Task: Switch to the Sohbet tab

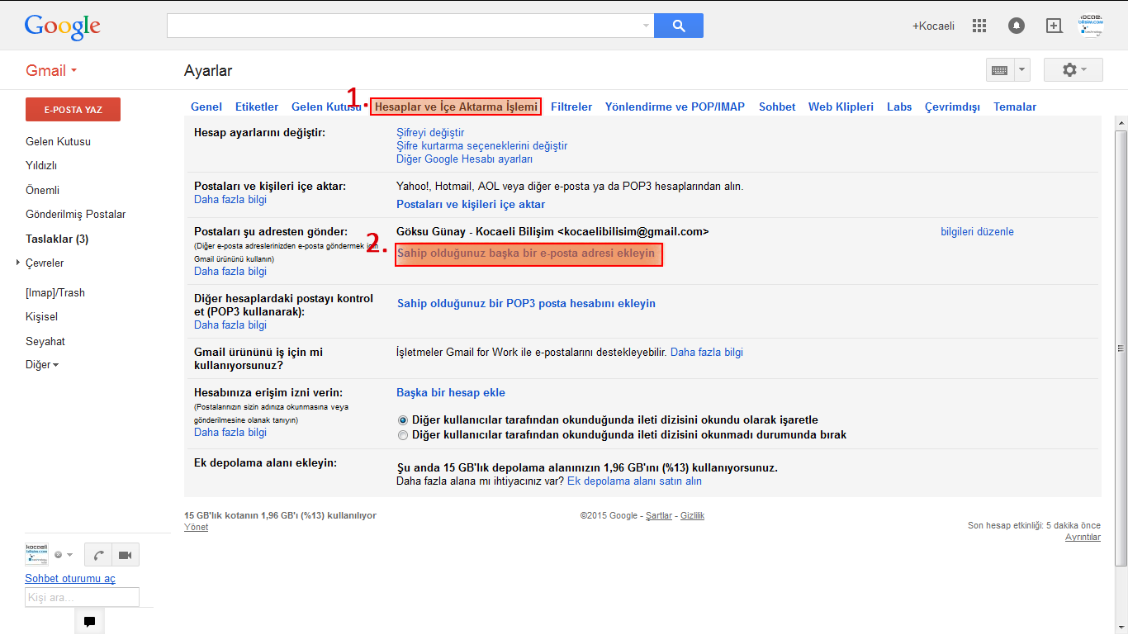Action: click(x=777, y=107)
